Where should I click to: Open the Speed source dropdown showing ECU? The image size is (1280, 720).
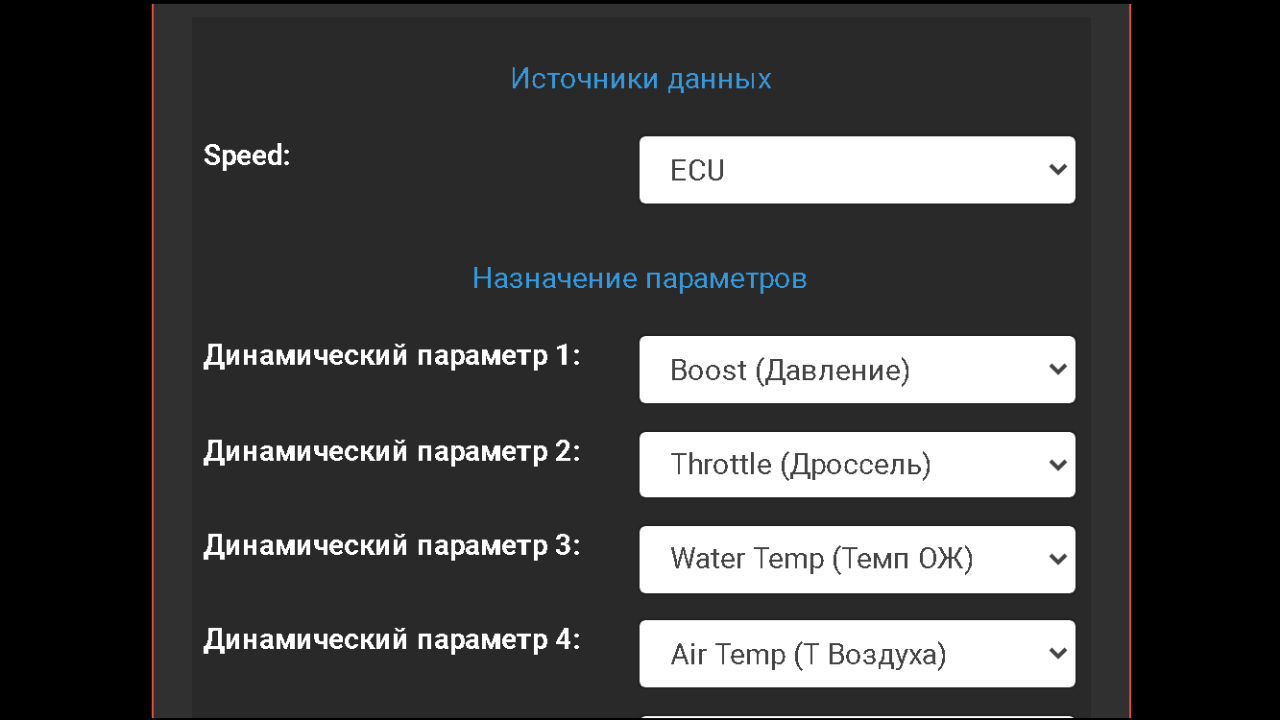point(857,170)
